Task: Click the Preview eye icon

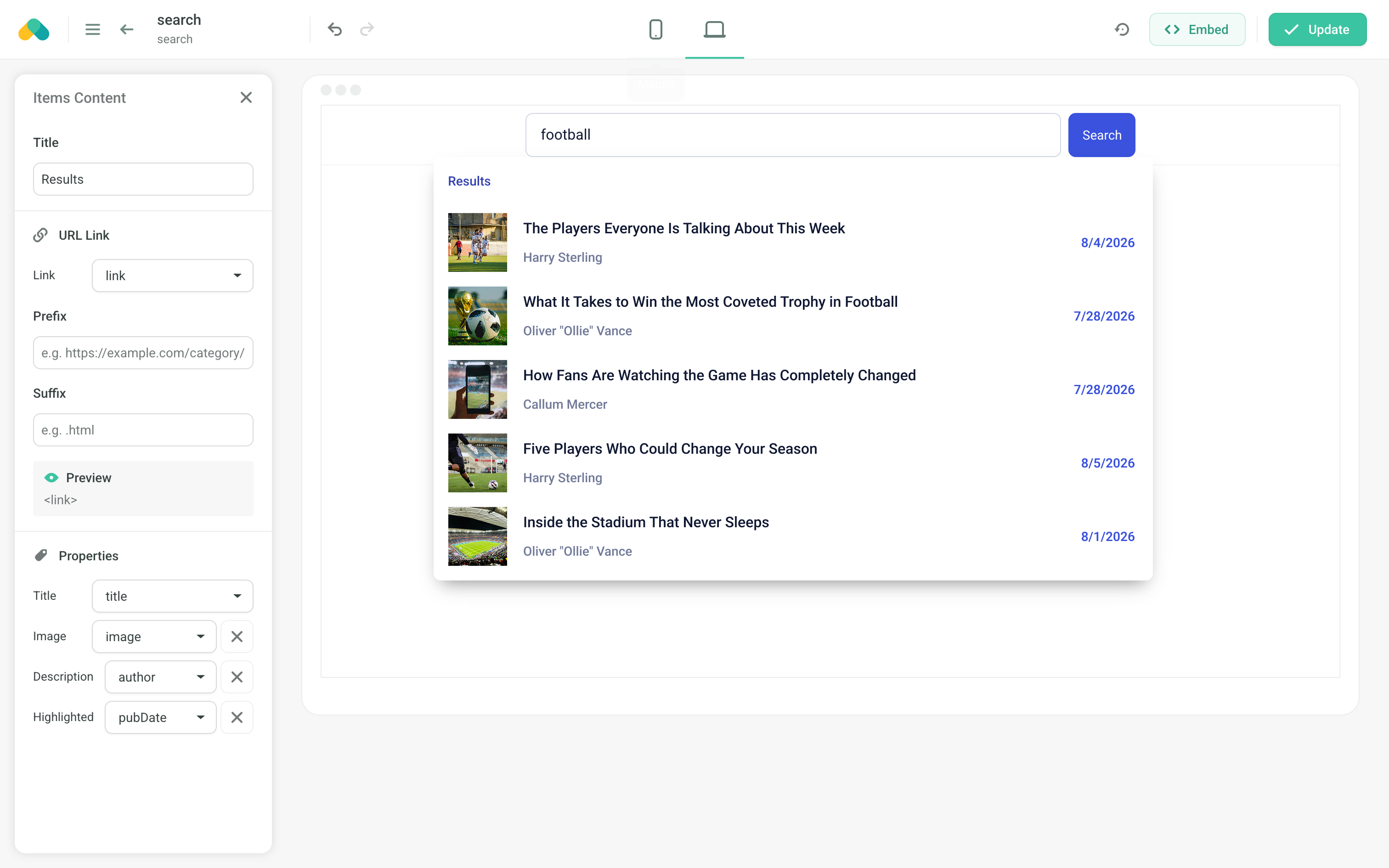Action: [51, 478]
